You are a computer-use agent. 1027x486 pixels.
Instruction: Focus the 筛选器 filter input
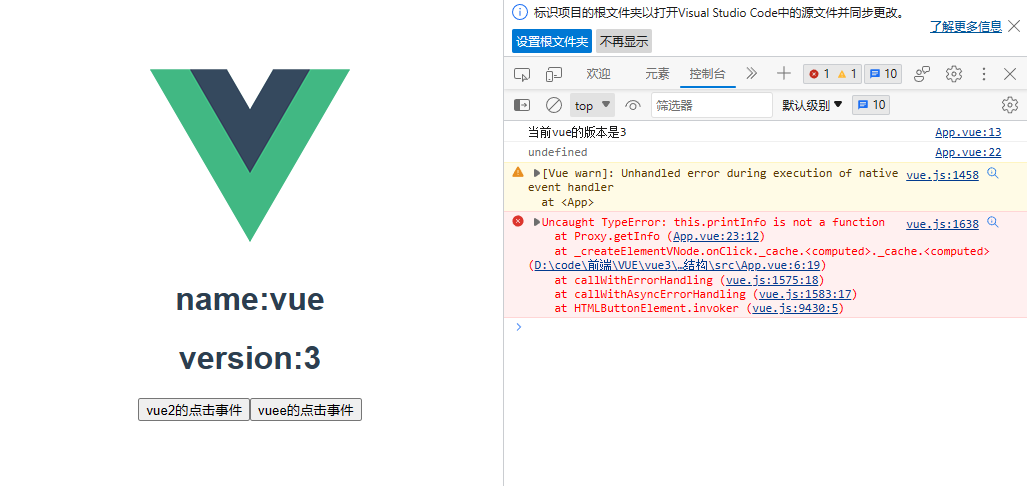712,105
